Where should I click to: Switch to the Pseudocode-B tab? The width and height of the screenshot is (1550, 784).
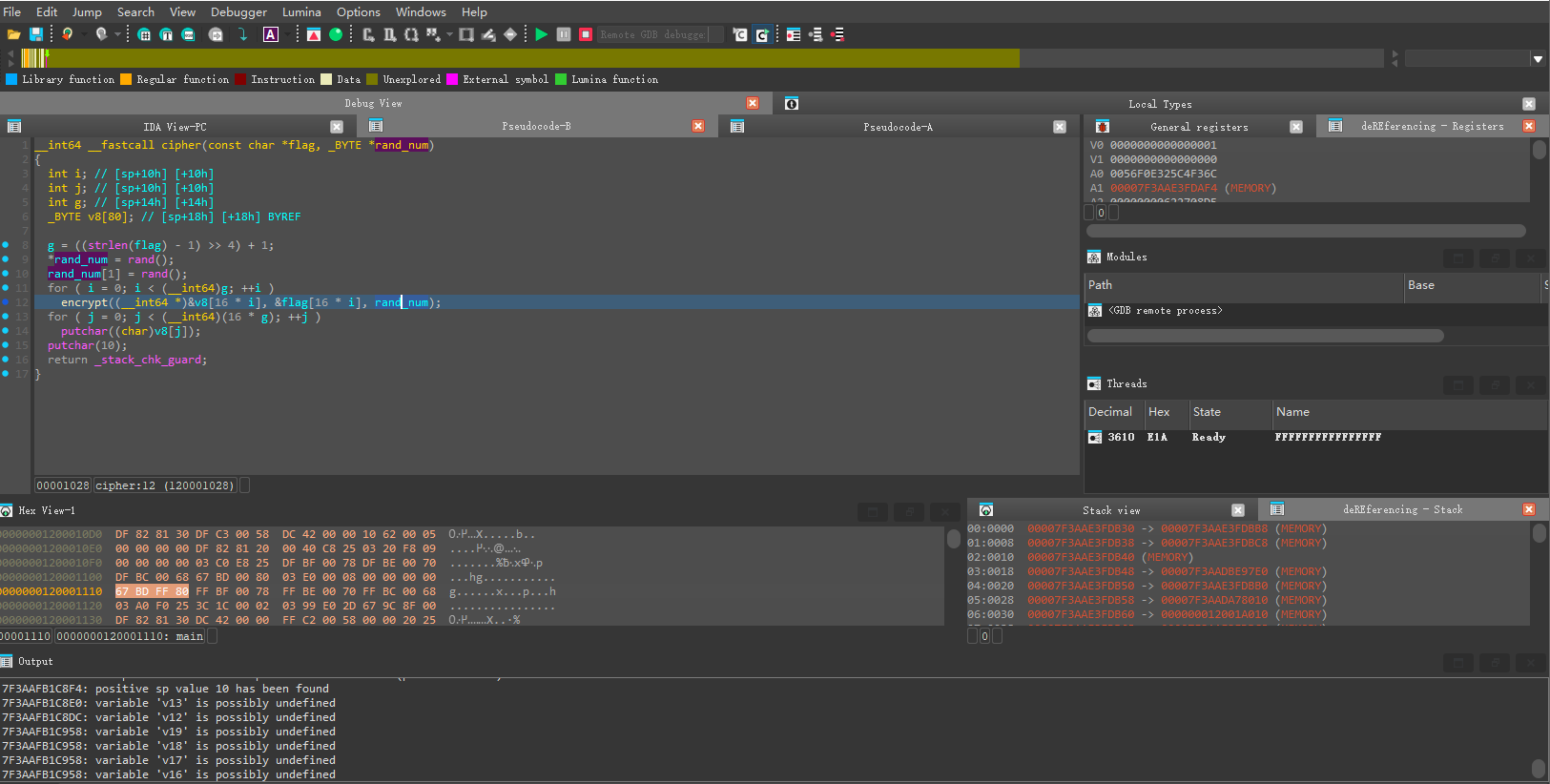pos(536,126)
